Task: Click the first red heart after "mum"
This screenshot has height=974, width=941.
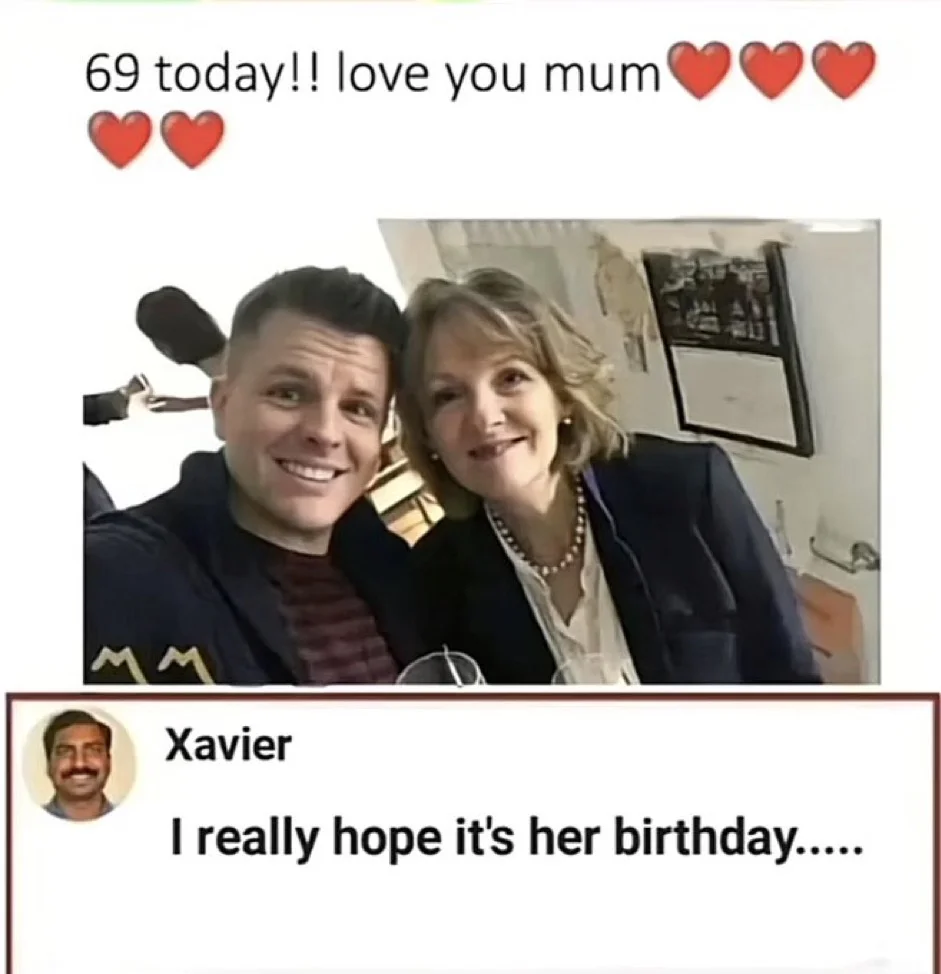Action: point(699,70)
